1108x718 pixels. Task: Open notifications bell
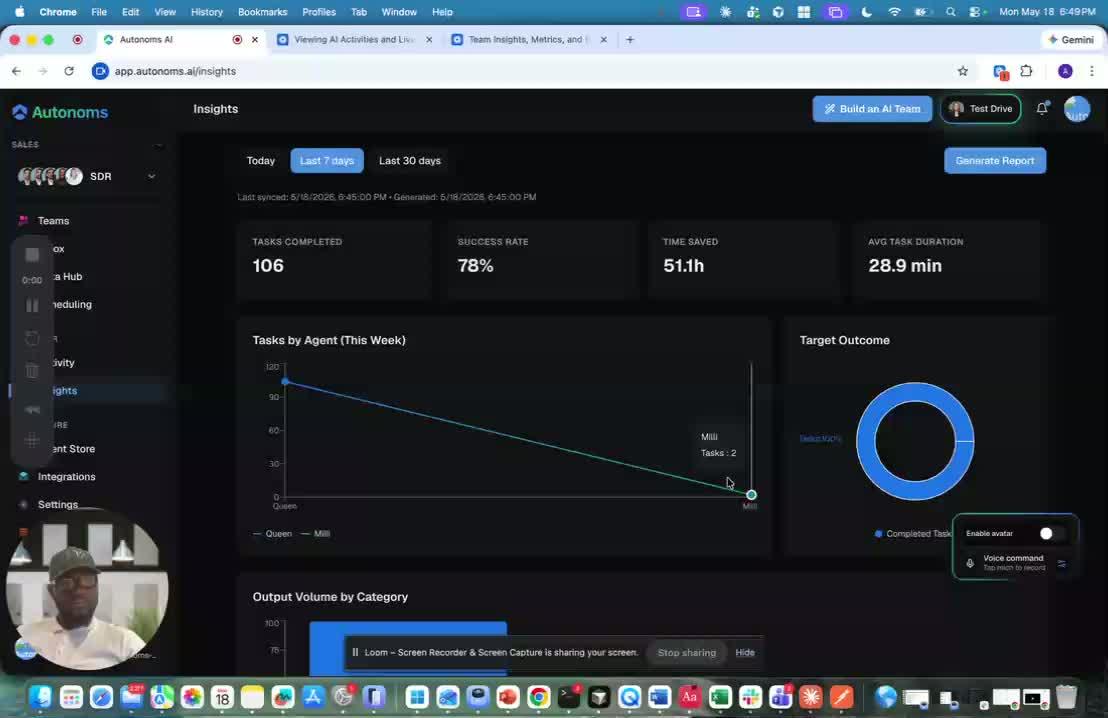(x=1042, y=108)
